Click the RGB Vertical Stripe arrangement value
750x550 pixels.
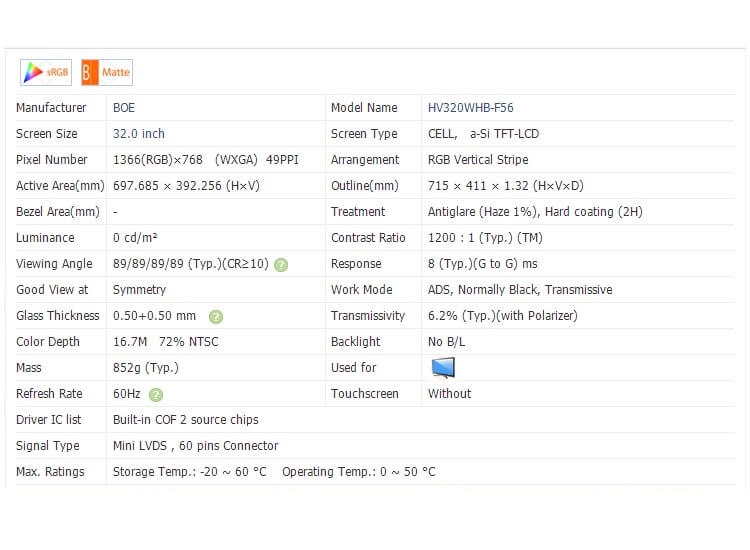coord(477,160)
